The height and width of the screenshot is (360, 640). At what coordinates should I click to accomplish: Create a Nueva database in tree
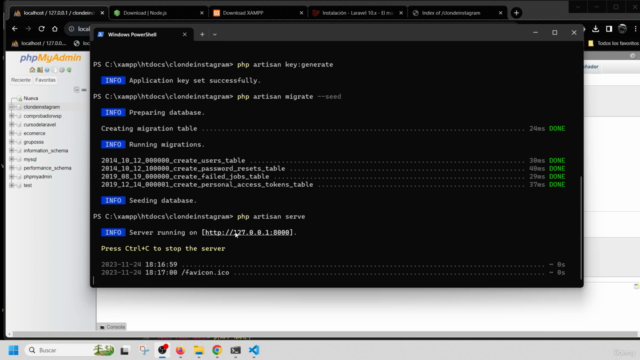point(31,98)
